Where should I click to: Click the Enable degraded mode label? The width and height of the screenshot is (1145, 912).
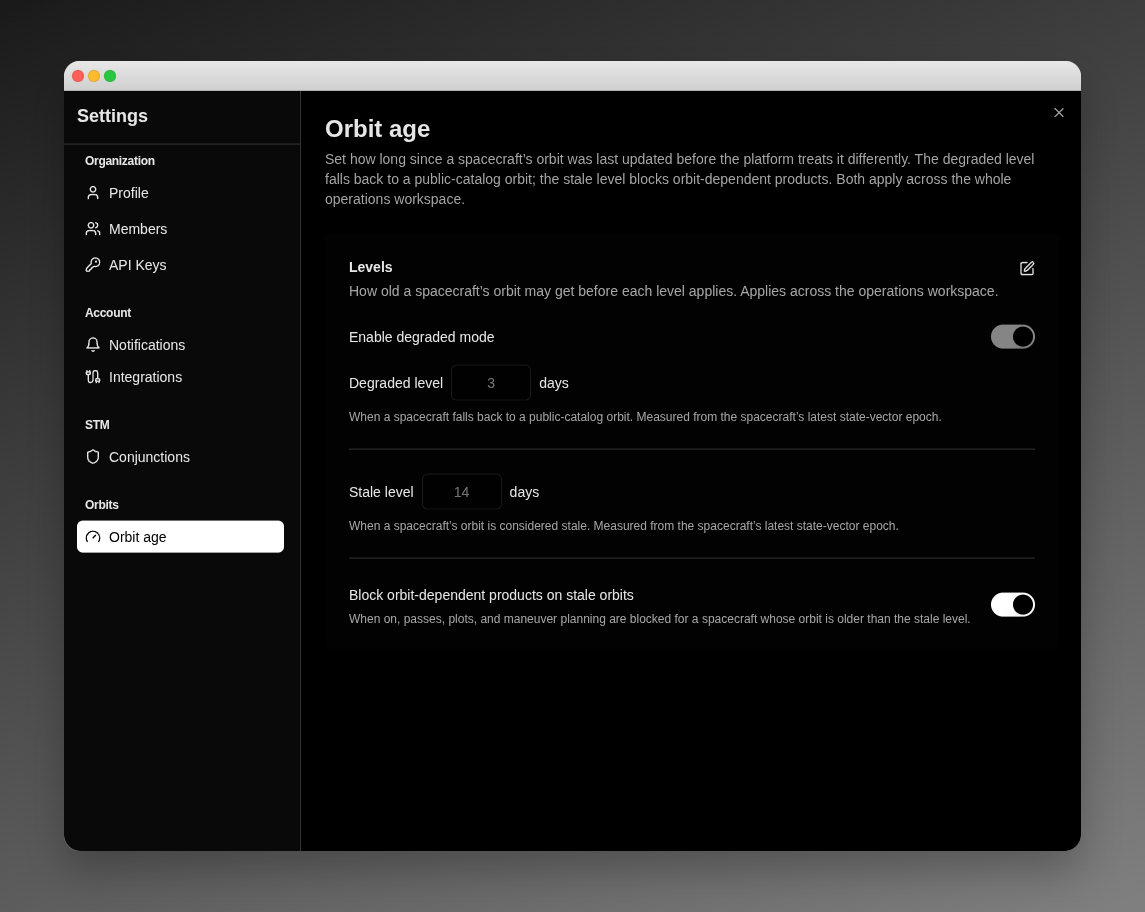point(421,337)
